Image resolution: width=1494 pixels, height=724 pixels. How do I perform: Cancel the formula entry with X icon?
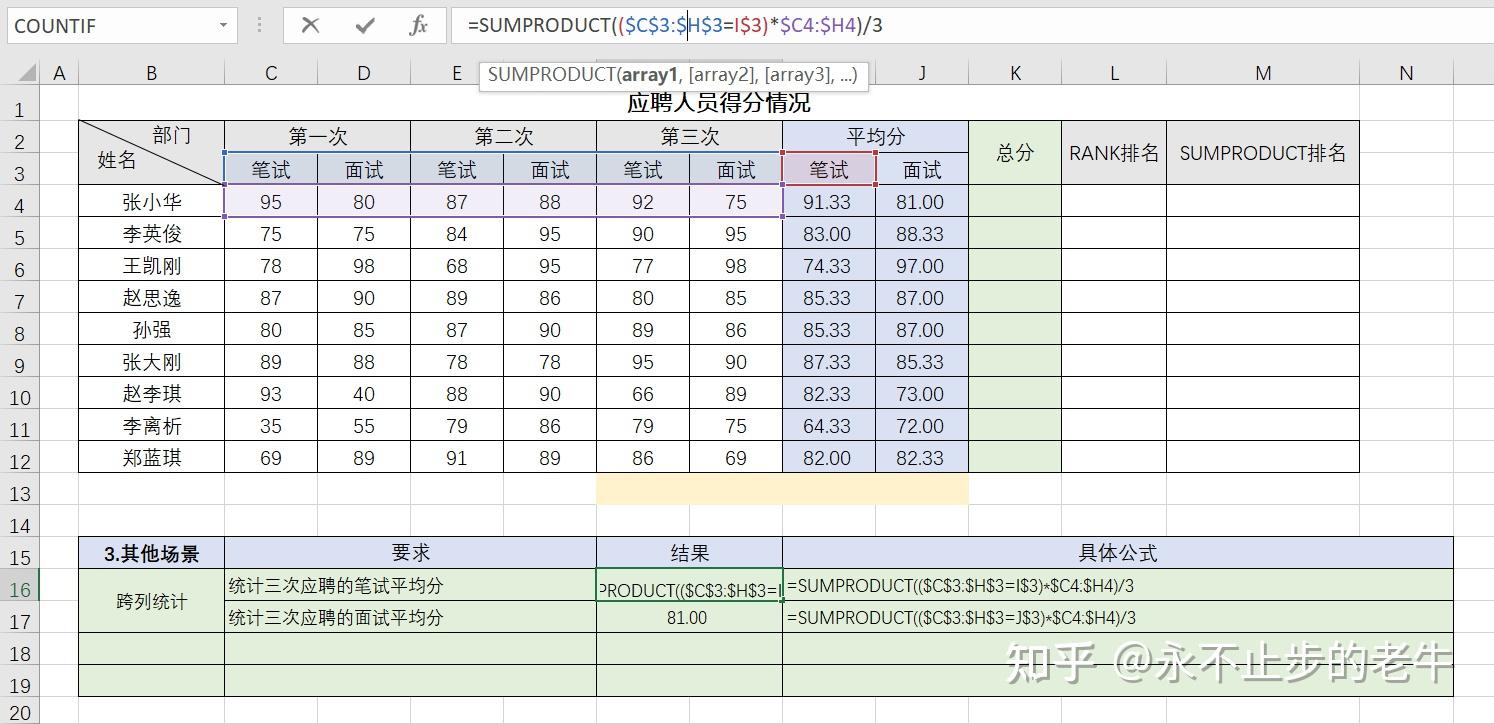(x=310, y=26)
